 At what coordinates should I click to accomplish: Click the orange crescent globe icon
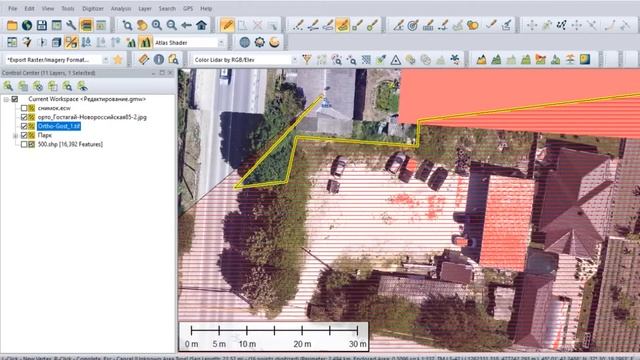pyautogui.click(x=274, y=42)
